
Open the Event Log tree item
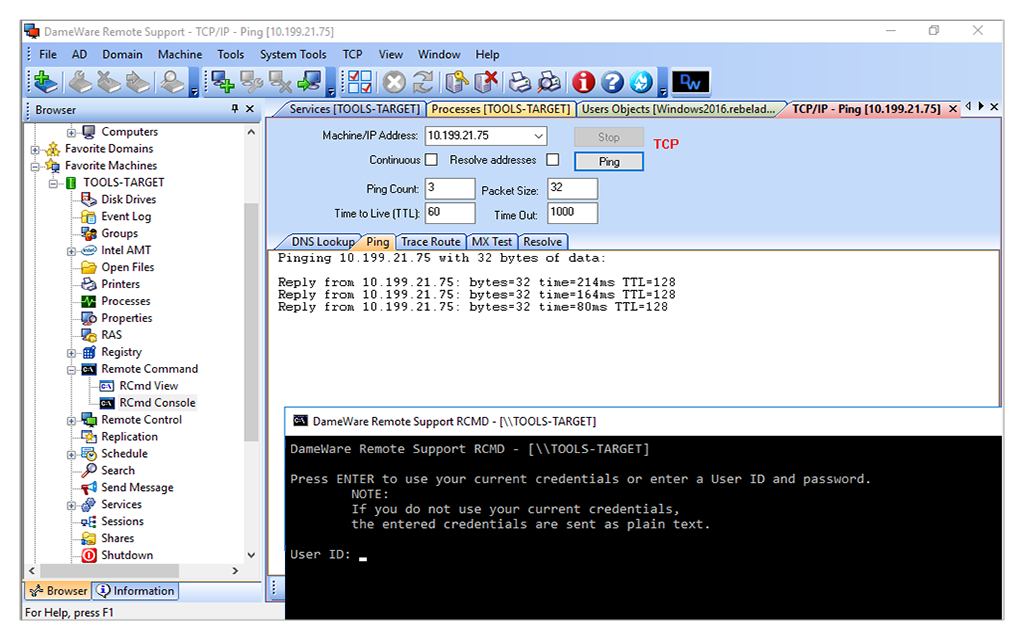click(x=126, y=216)
